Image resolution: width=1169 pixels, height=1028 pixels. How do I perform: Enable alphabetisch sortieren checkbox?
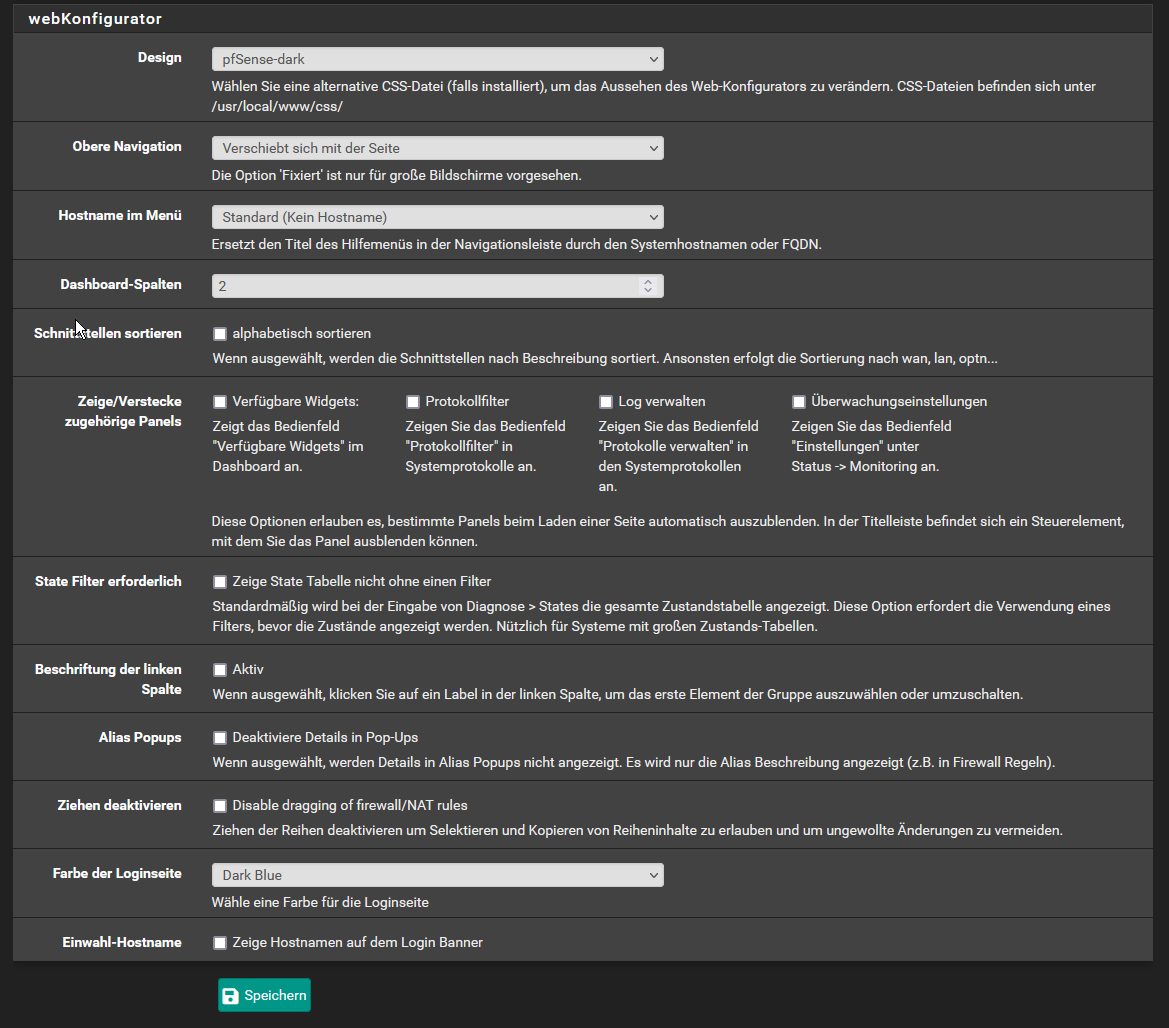[x=220, y=334]
